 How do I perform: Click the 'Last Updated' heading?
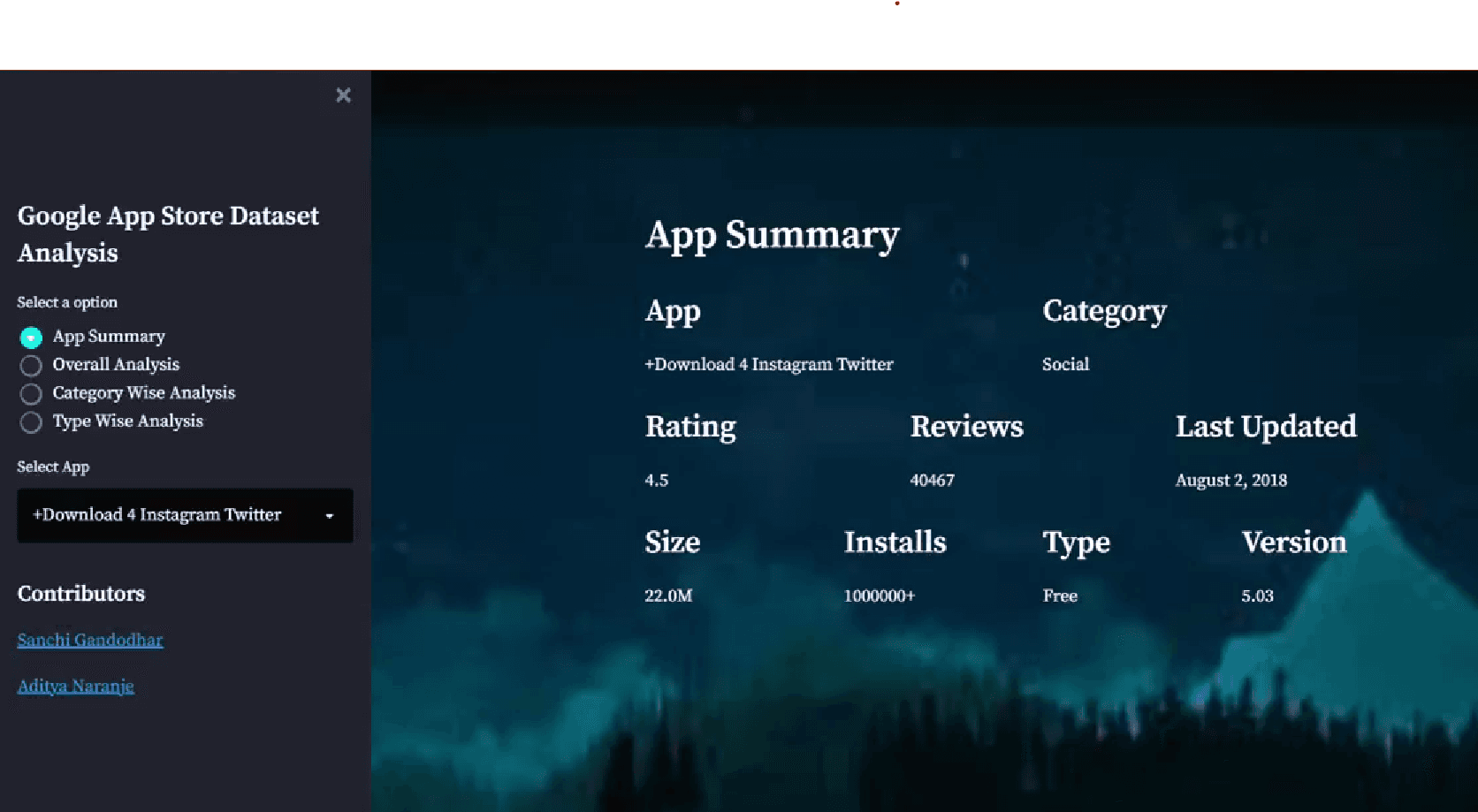click(x=1266, y=427)
